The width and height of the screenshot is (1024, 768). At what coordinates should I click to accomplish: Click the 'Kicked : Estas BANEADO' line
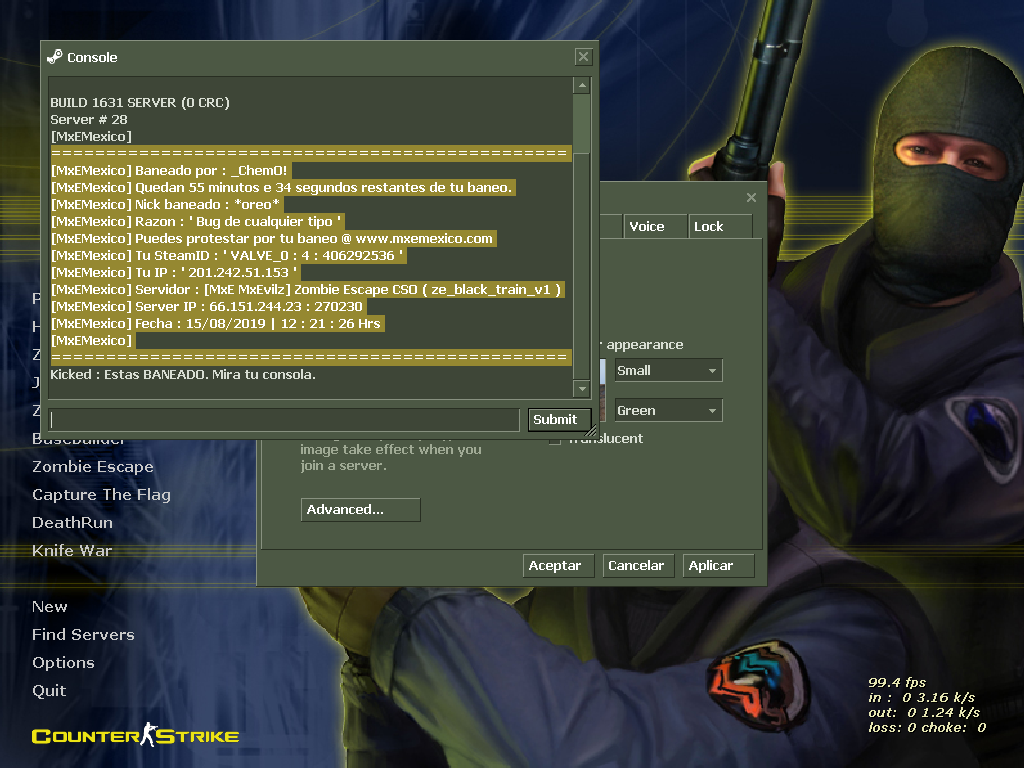[x=183, y=374]
